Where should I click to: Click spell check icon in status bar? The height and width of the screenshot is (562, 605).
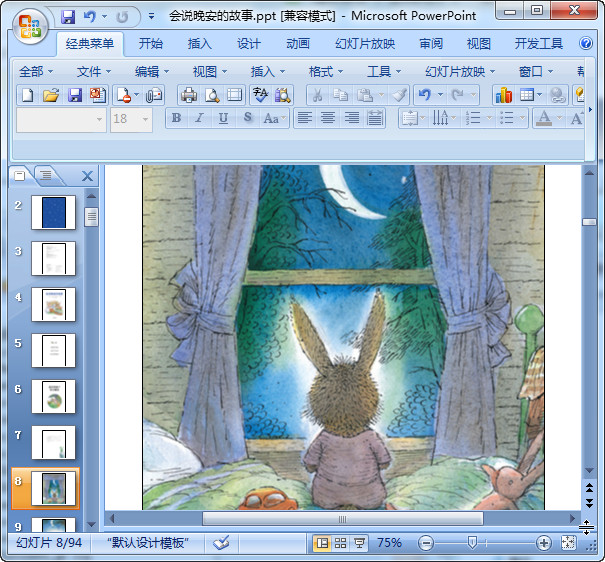221,543
